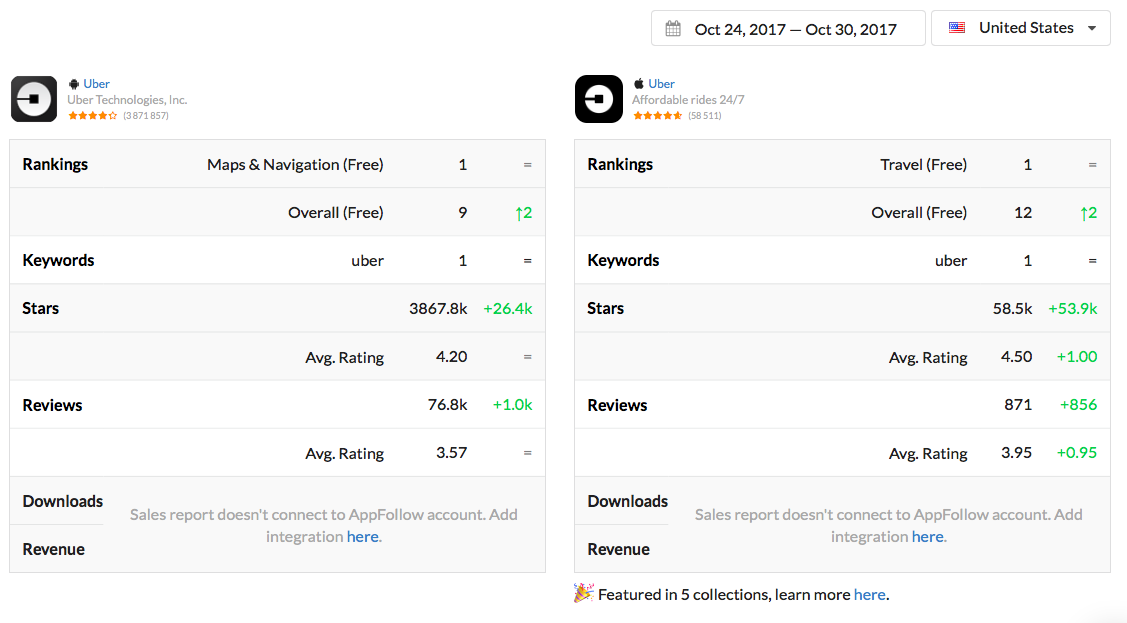Click the party popper featured icon

[584, 594]
